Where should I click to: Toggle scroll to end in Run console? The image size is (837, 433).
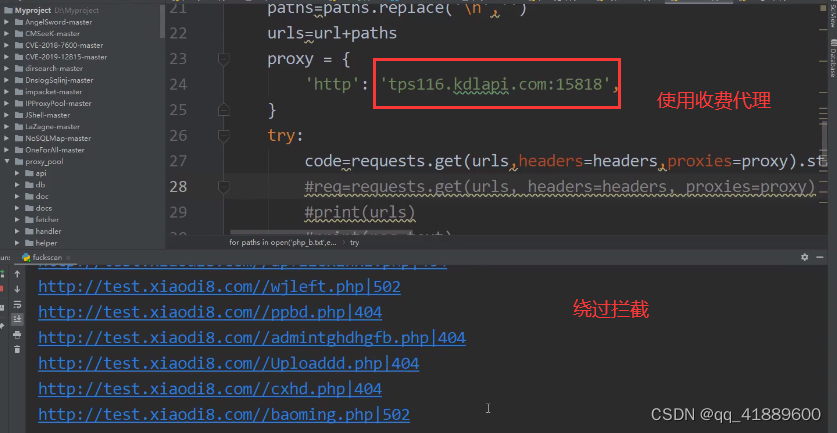tap(17, 319)
